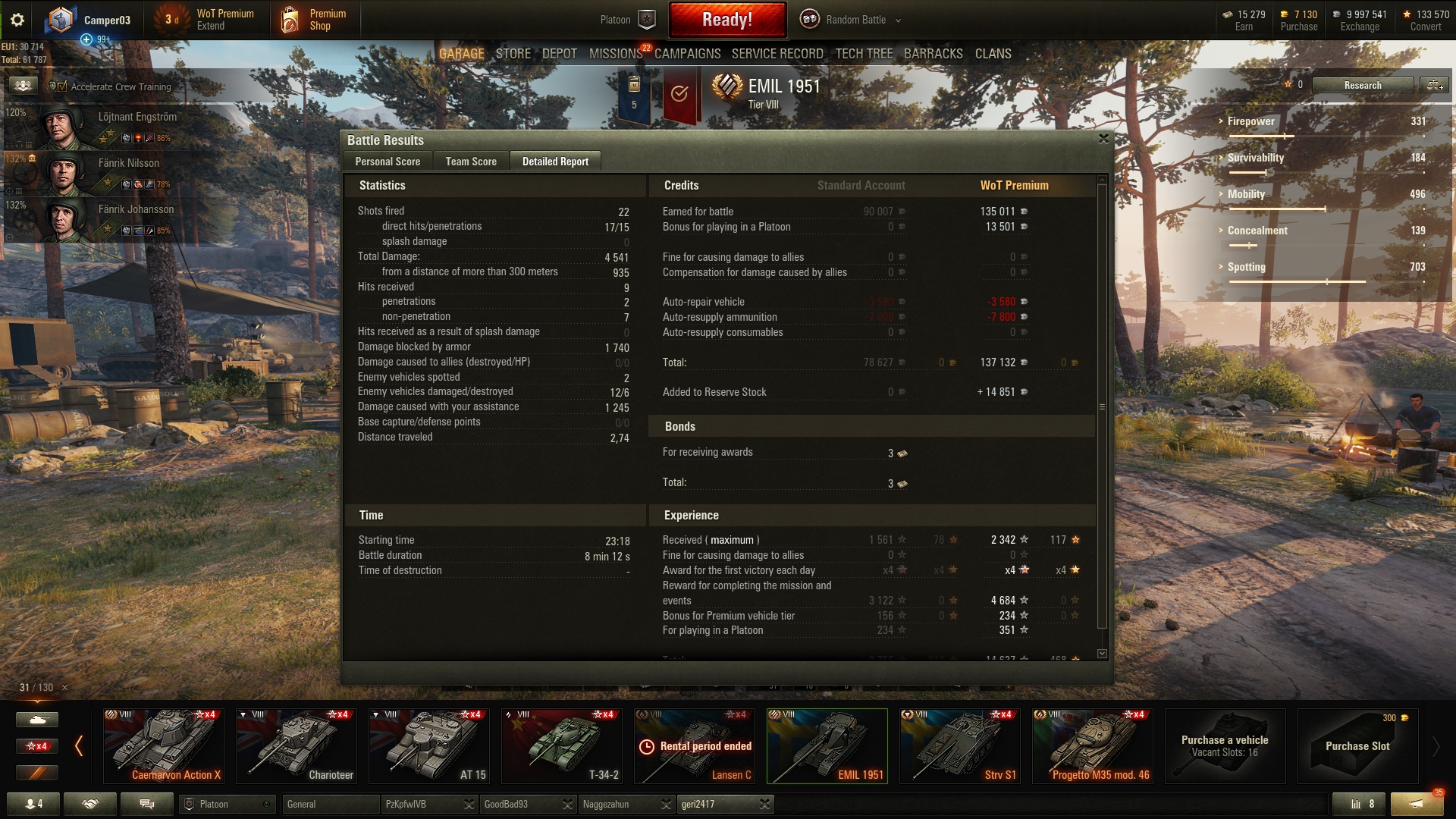Viewport: 1456px width, 819px height.
Task: Select the tank filter icon in carousel
Action: (36, 720)
